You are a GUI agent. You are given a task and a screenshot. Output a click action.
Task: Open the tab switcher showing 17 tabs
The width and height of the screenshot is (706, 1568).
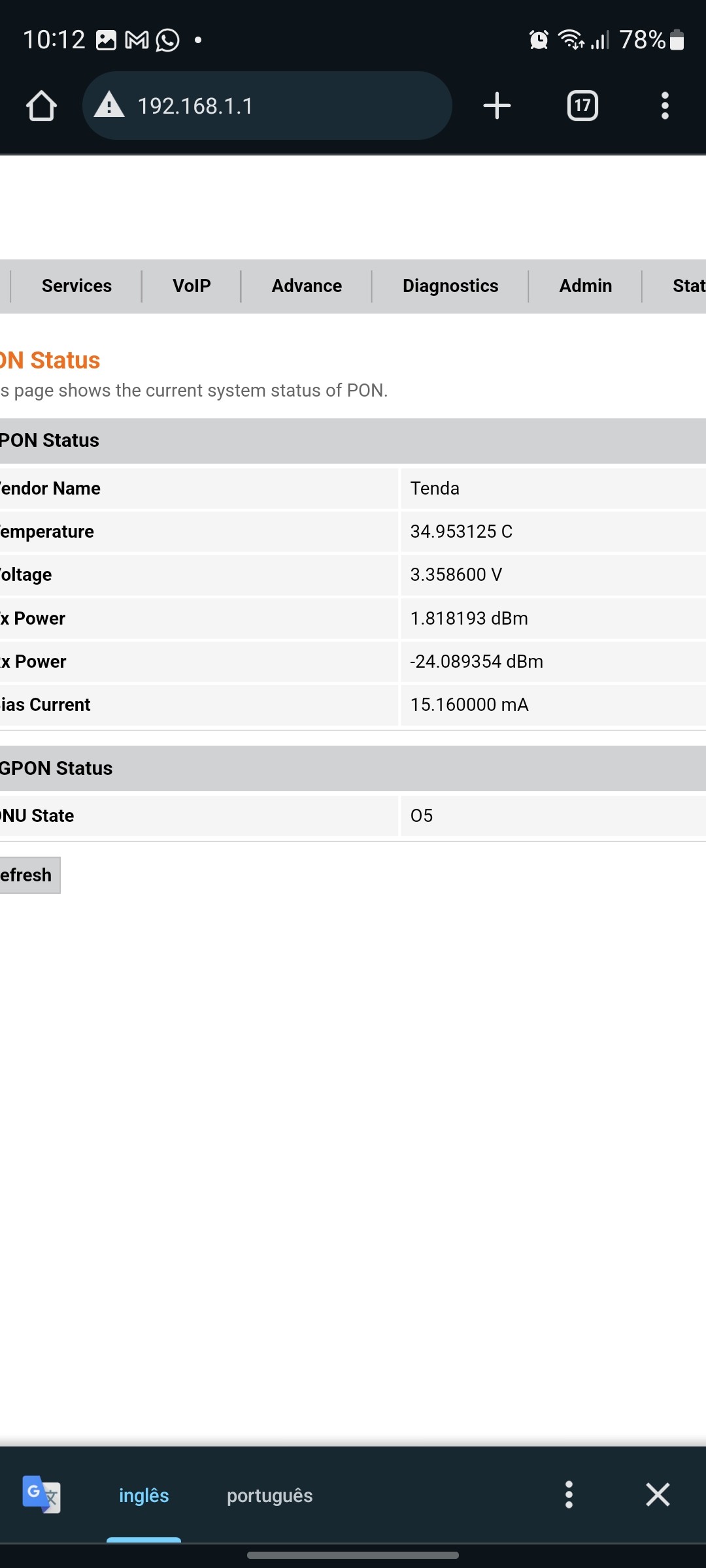(582, 106)
